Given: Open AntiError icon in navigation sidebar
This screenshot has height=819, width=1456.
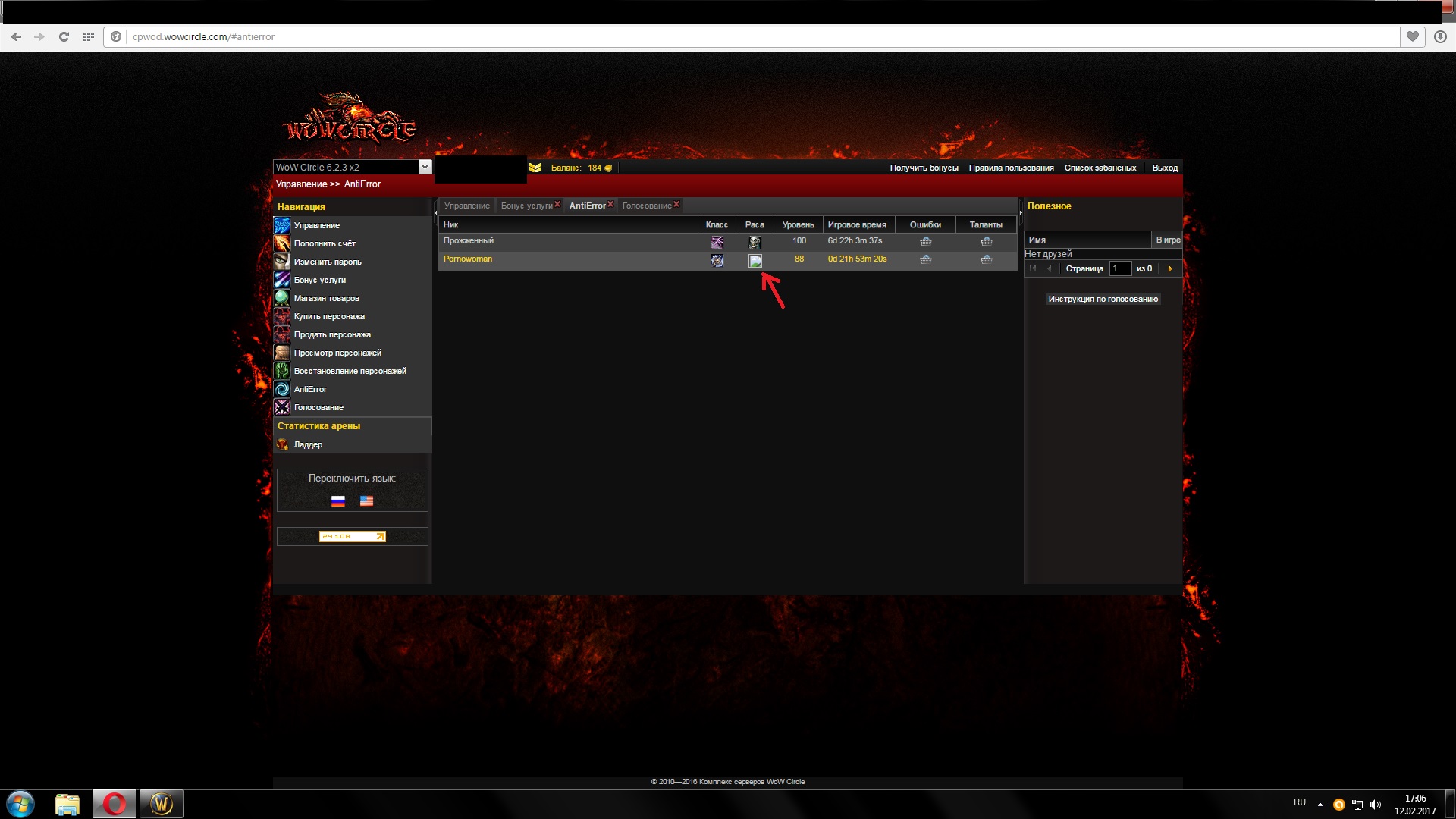Looking at the screenshot, I should point(282,389).
